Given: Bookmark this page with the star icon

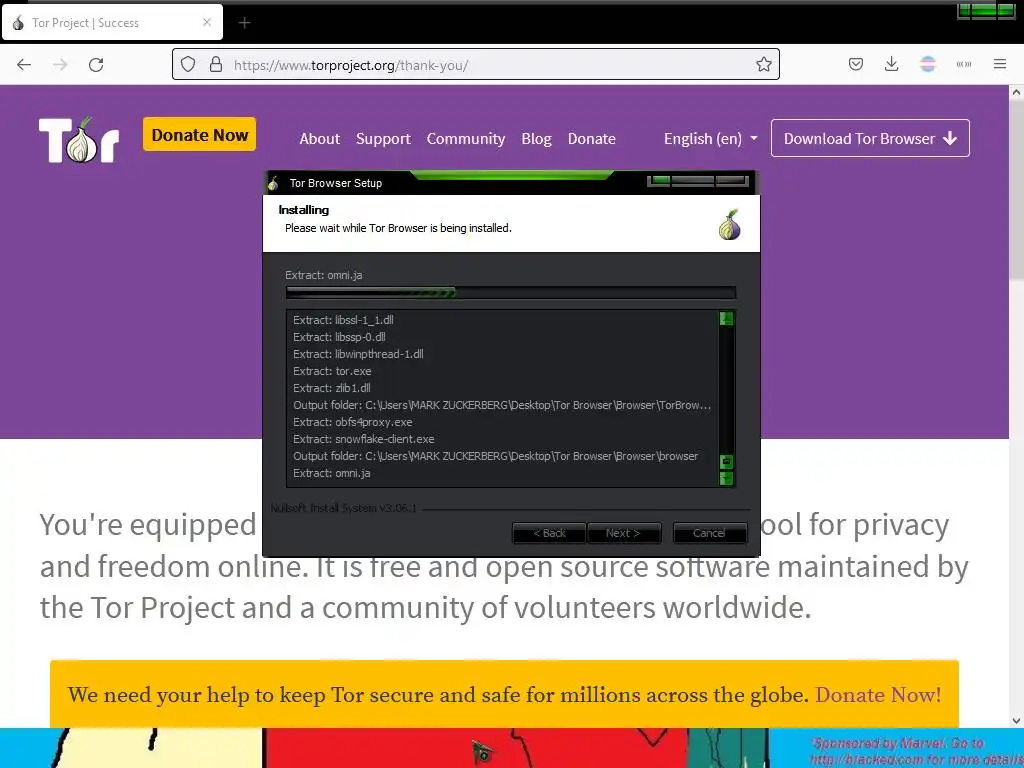Looking at the screenshot, I should tap(763, 64).
